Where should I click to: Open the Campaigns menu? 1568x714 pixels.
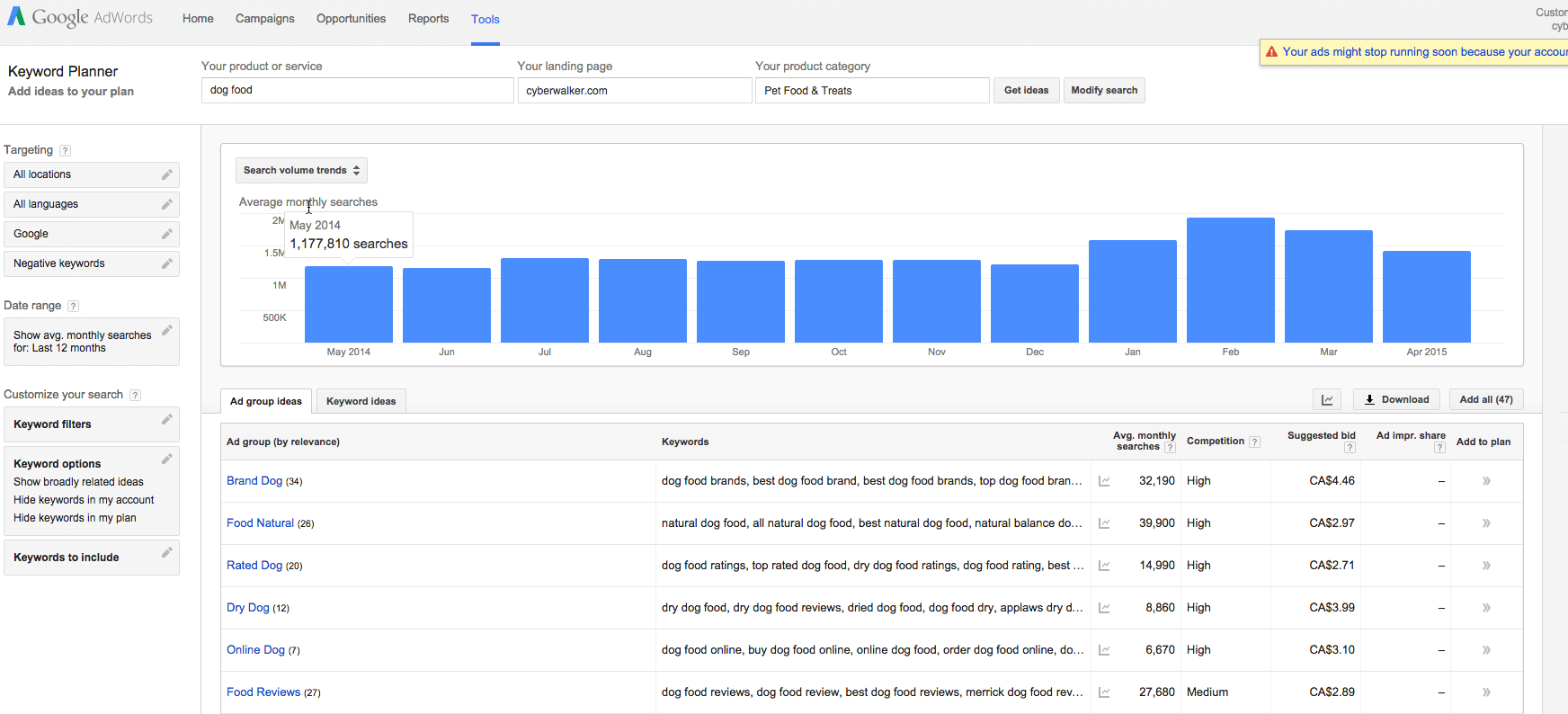click(264, 18)
